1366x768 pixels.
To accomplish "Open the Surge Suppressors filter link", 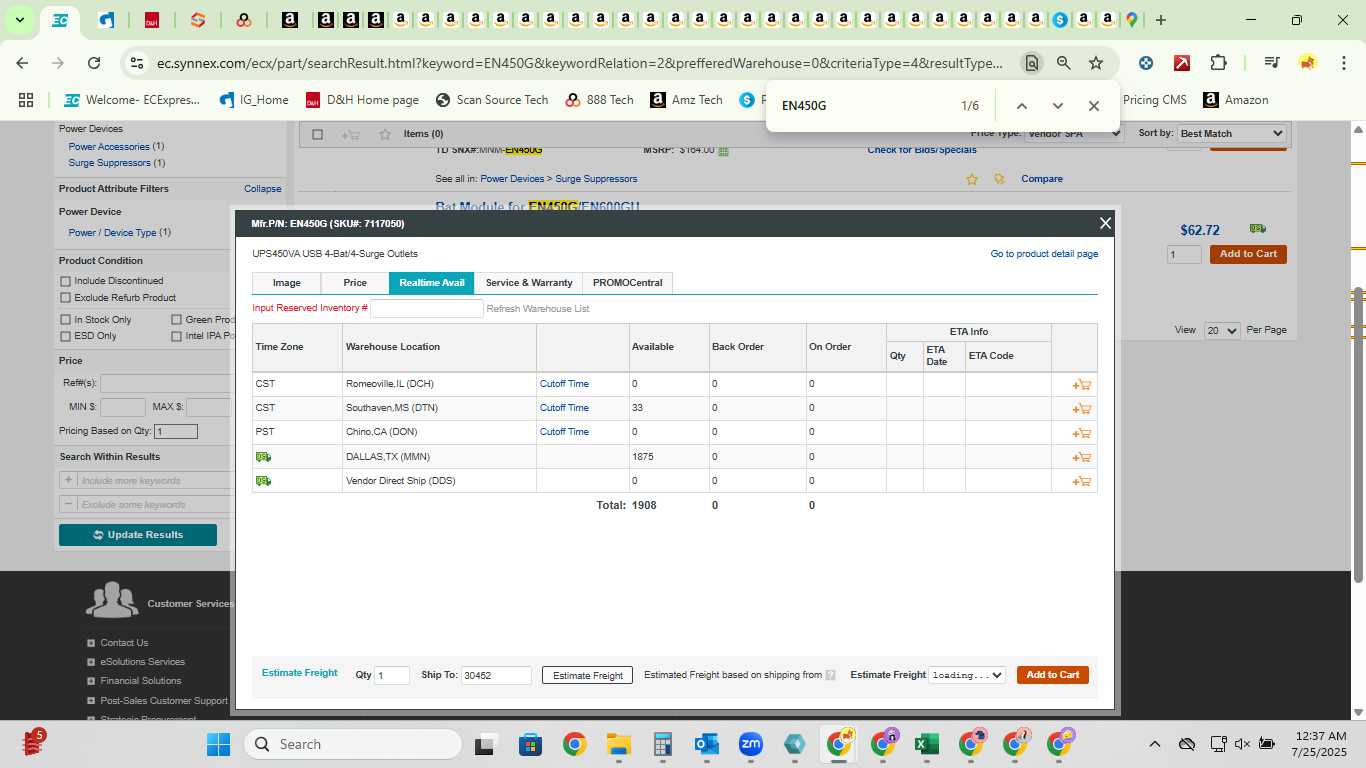I will [109, 163].
